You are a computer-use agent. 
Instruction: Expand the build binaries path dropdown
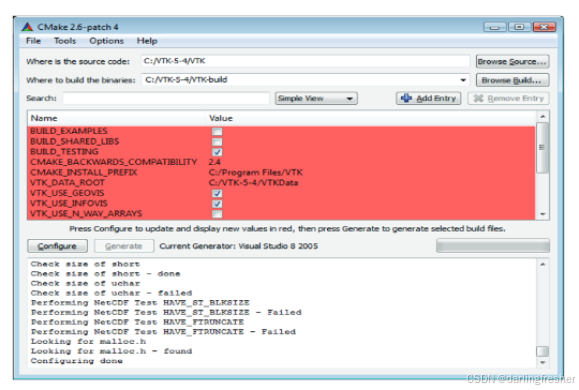pyautogui.click(x=463, y=80)
